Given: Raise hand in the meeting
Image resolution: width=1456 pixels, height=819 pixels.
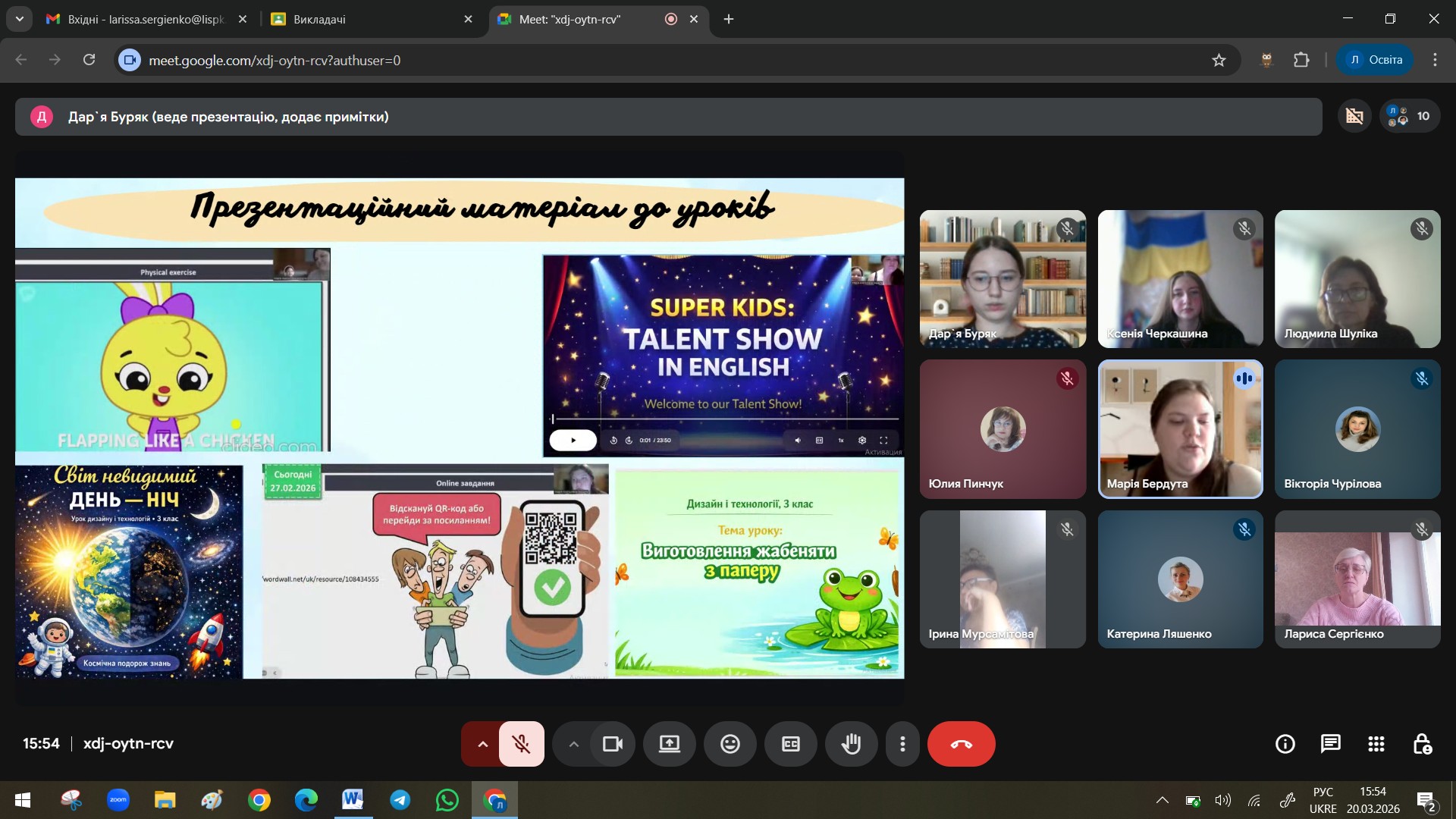Looking at the screenshot, I should (x=851, y=744).
